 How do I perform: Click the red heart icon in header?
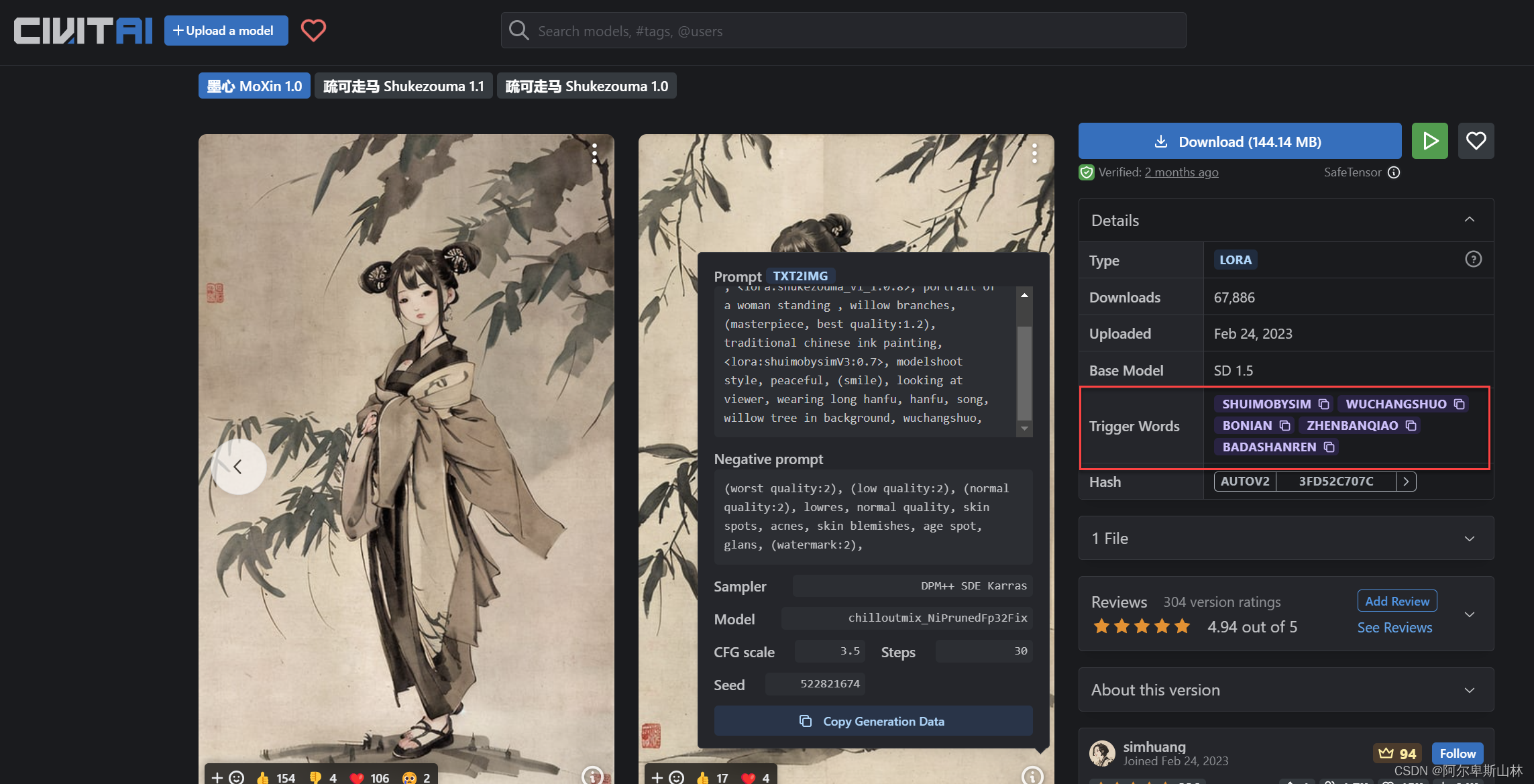pos(313,30)
